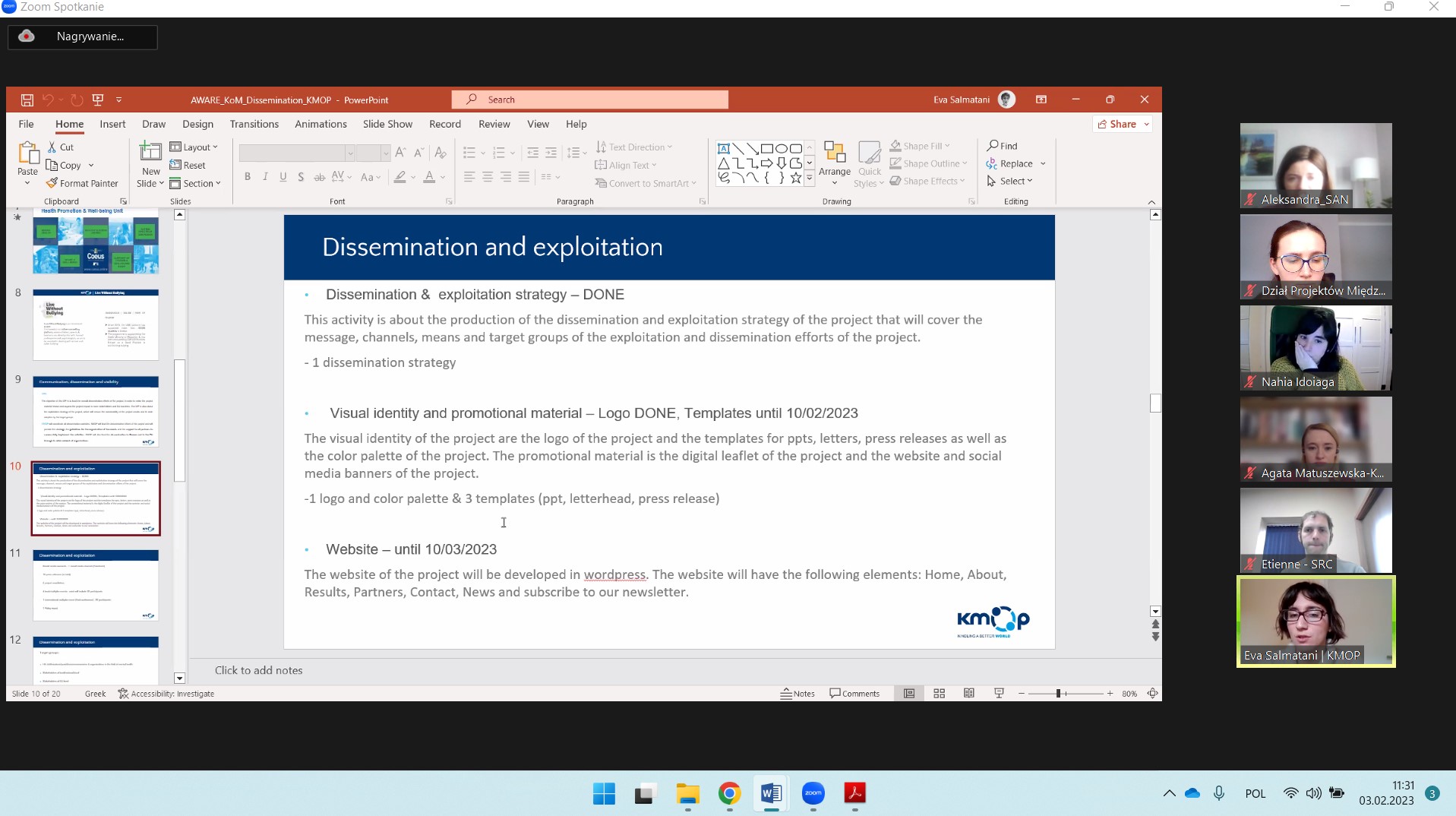Click the New Slide icon
Viewport: 1456px width, 816px height.
click(150, 153)
